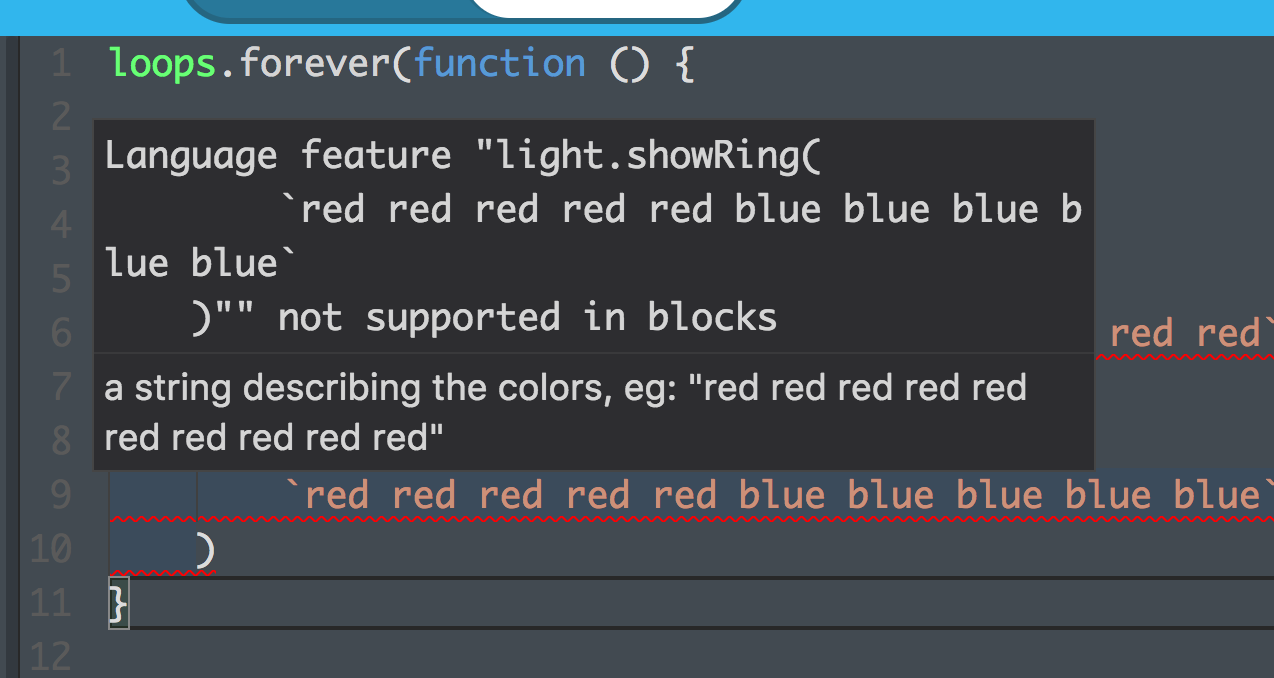The image size is (1274, 678).
Task: Select line number 9 in the gutter
Action: [x=60, y=494]
